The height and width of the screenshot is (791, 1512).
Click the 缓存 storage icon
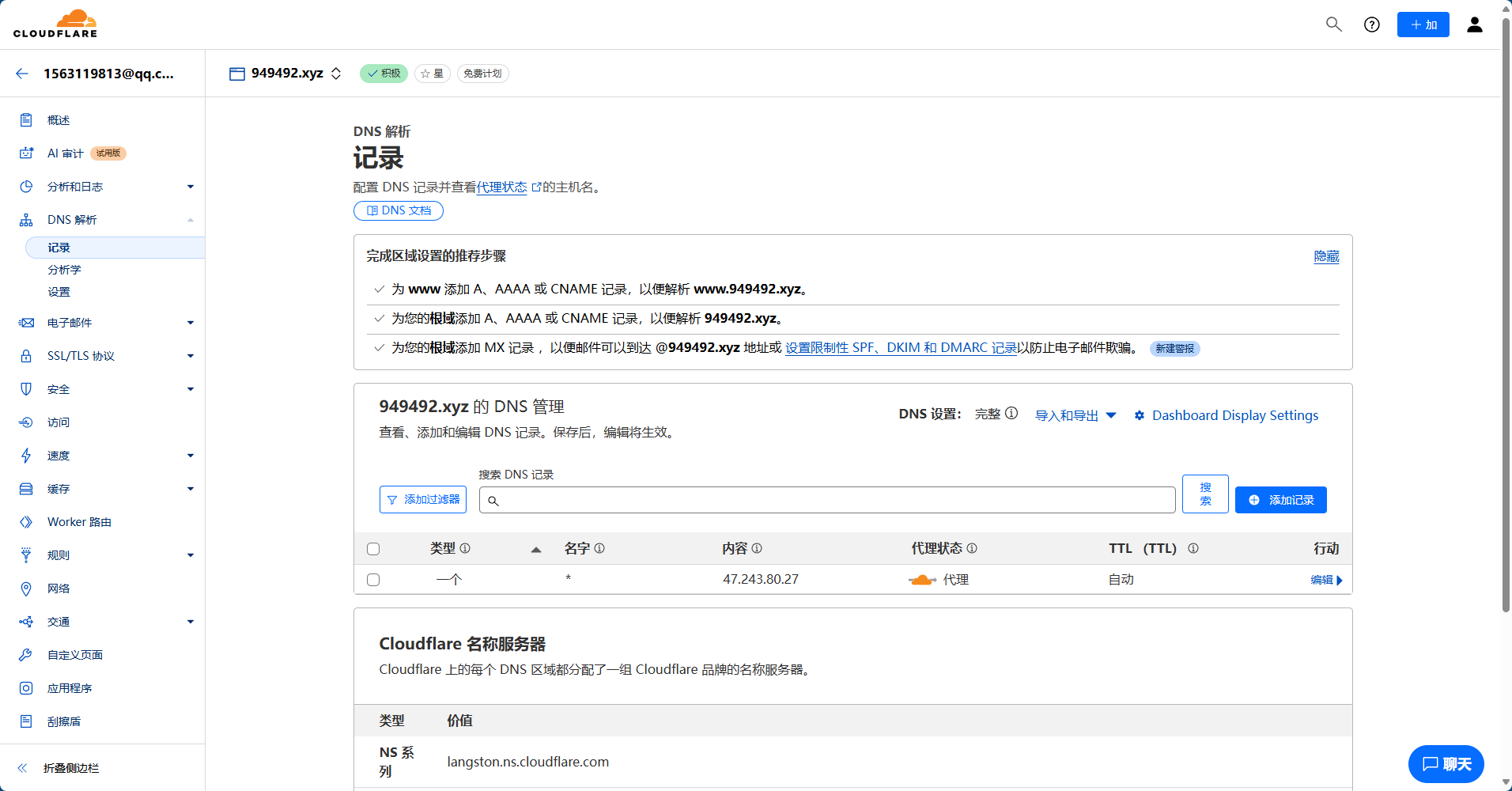tap(26, 489)
